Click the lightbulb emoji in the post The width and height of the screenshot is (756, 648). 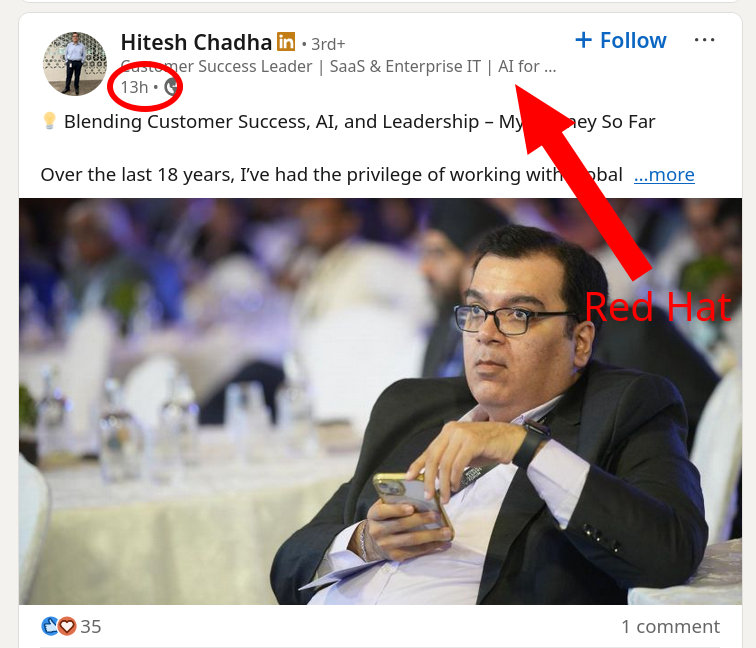(x=49, y=121)
